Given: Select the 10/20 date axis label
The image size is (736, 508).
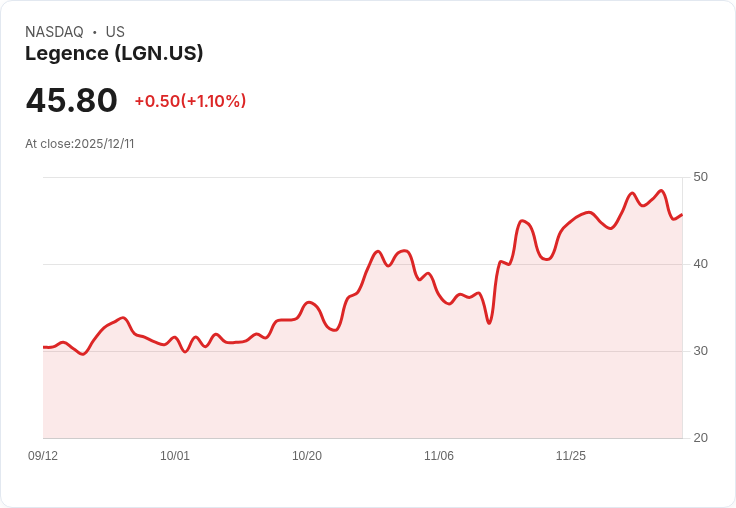Looking at the screenshot, I should pyautogui.click(x=307, y=456).
